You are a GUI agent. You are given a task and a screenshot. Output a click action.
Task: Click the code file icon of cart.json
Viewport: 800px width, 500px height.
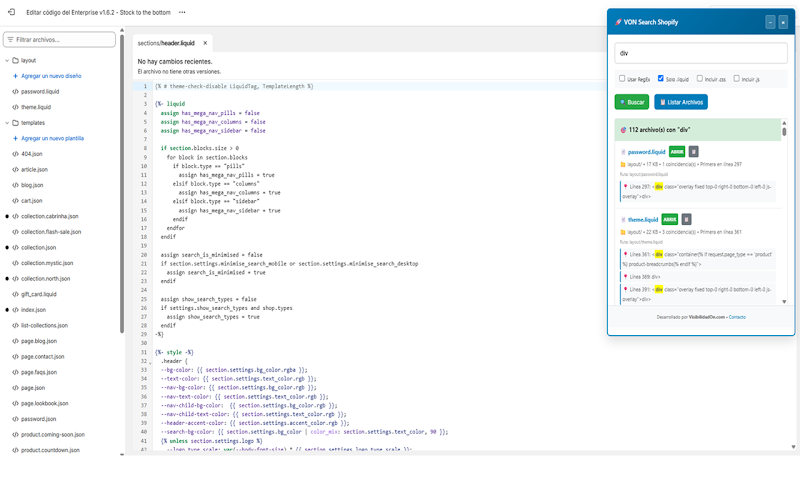pos(15,201)
